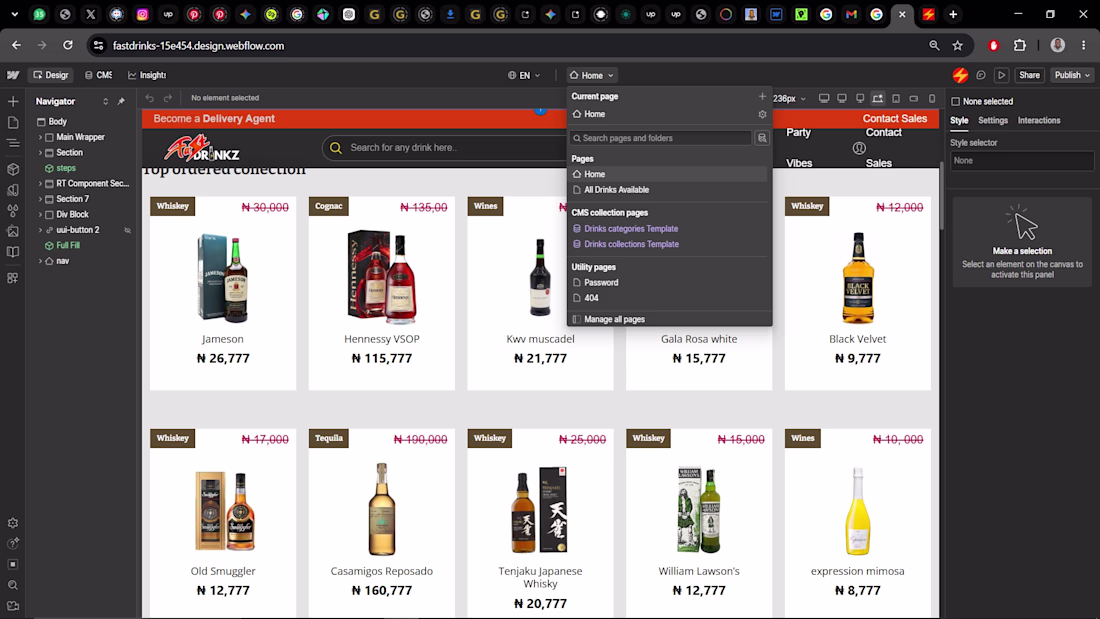Open Home page settings gear
1100x619 pixels.
[762, 114]
